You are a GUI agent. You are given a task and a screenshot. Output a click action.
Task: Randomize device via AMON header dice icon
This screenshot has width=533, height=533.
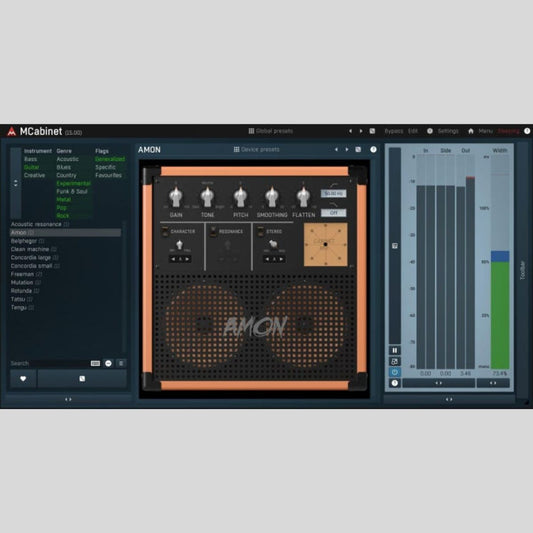point(358,149)
